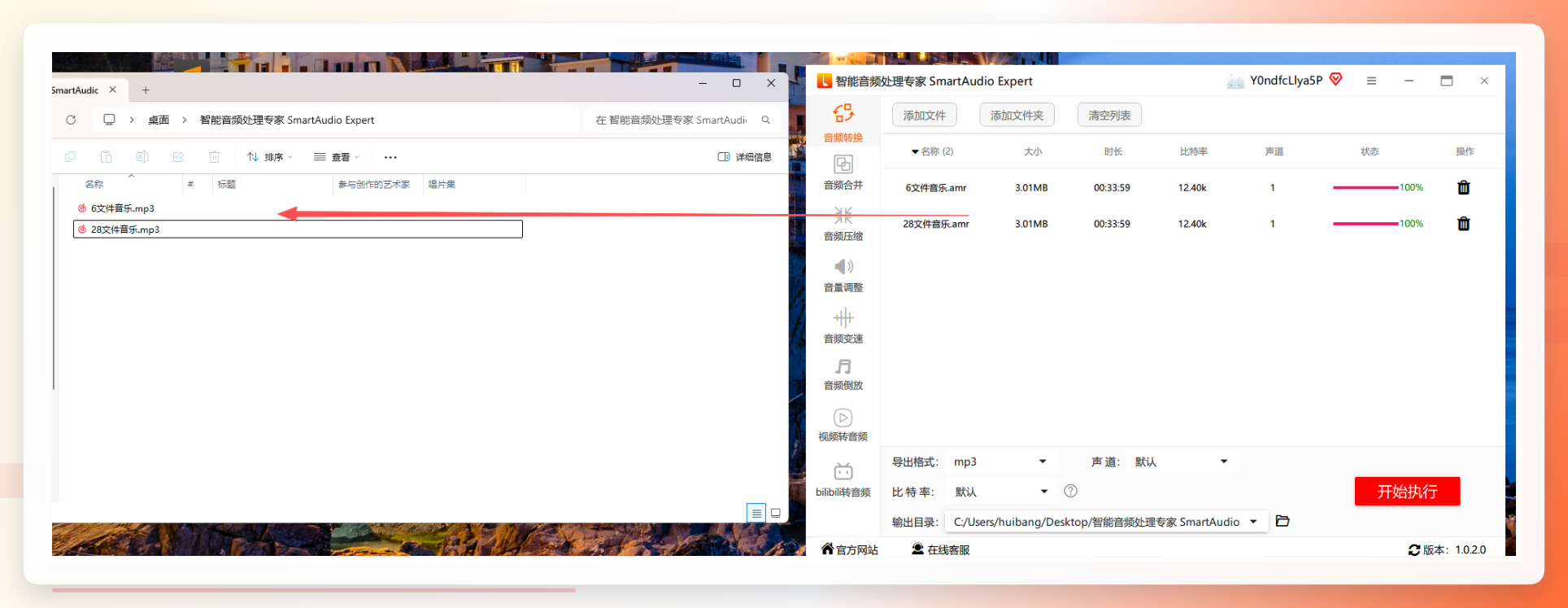Click the search magnifier in Explorer
1568x608 pixels.
[765, 120]
